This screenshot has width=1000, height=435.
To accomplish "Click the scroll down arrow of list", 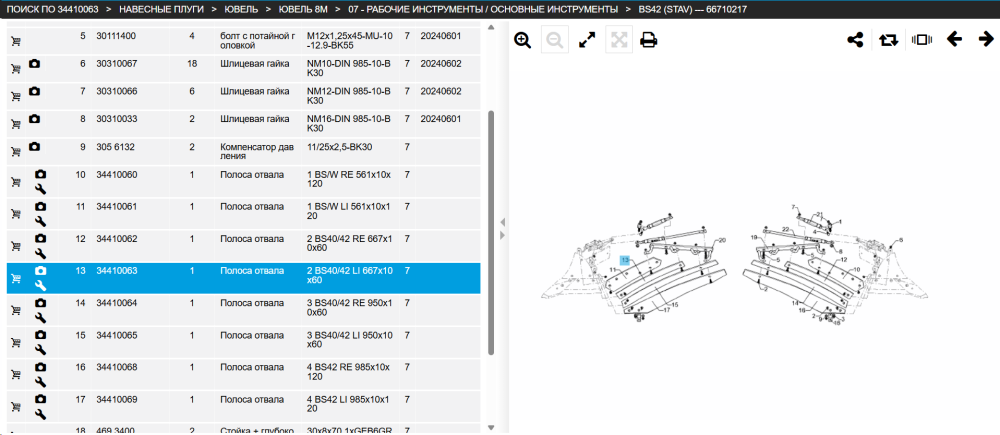I will coord(490,427).
